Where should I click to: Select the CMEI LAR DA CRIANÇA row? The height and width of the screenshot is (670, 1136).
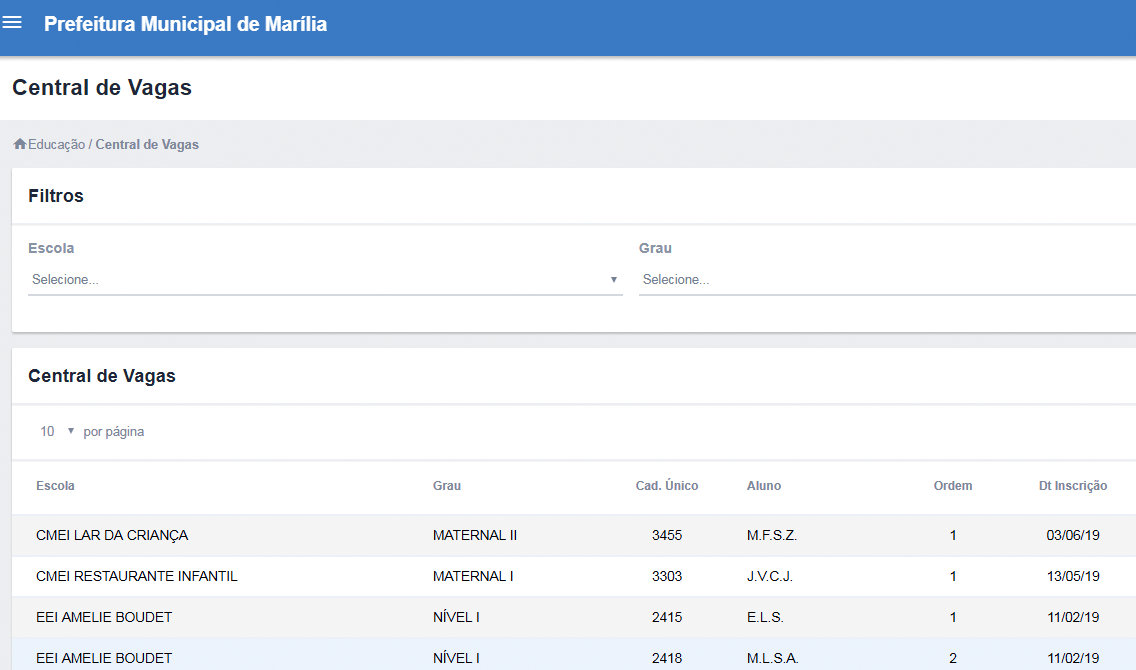(112, 536)
